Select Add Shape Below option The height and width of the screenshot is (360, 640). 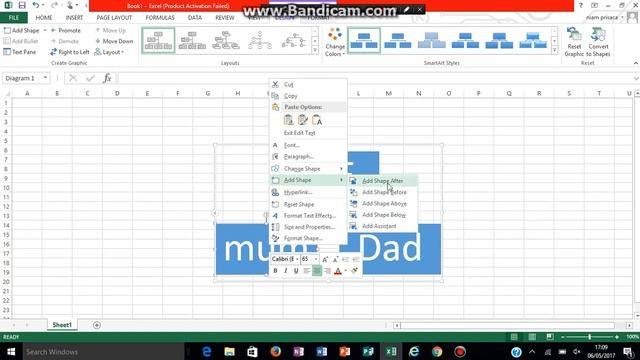383,215
